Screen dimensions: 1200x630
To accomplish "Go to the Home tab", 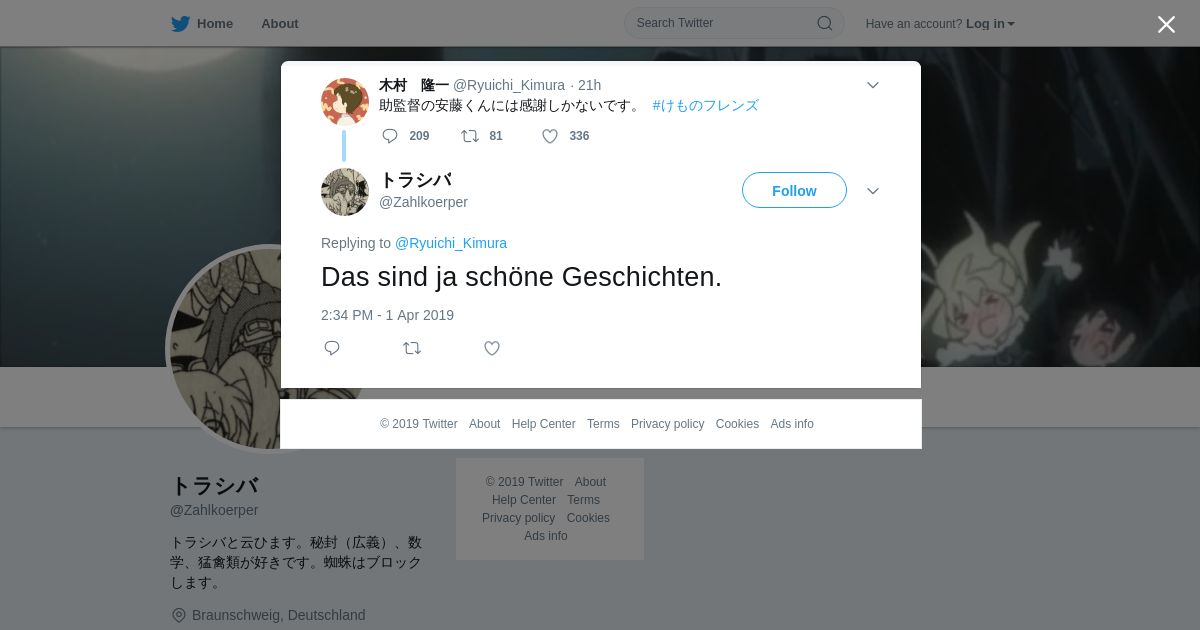I will tap(214, 24).
